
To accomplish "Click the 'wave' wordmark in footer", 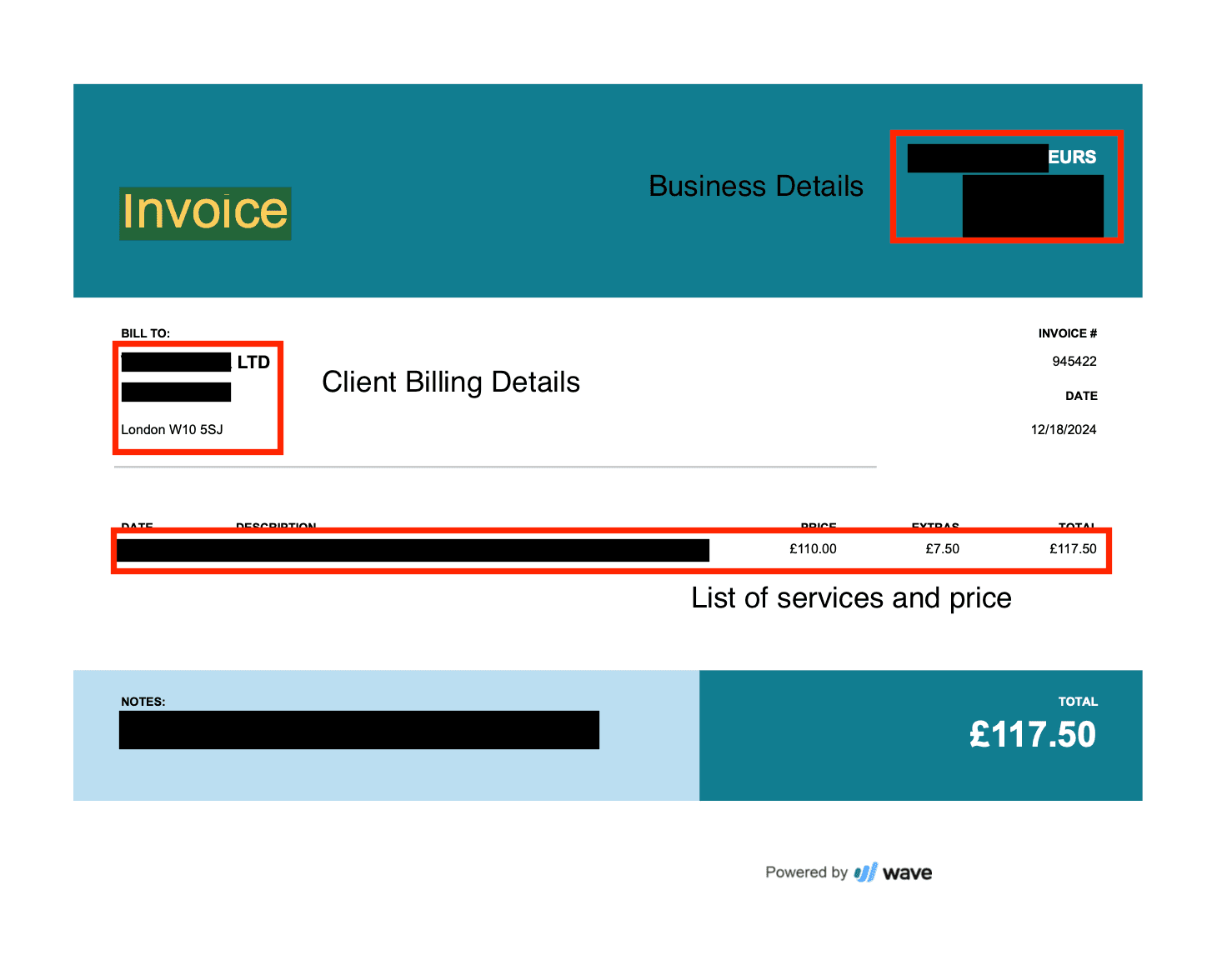I will pos(907,873).
